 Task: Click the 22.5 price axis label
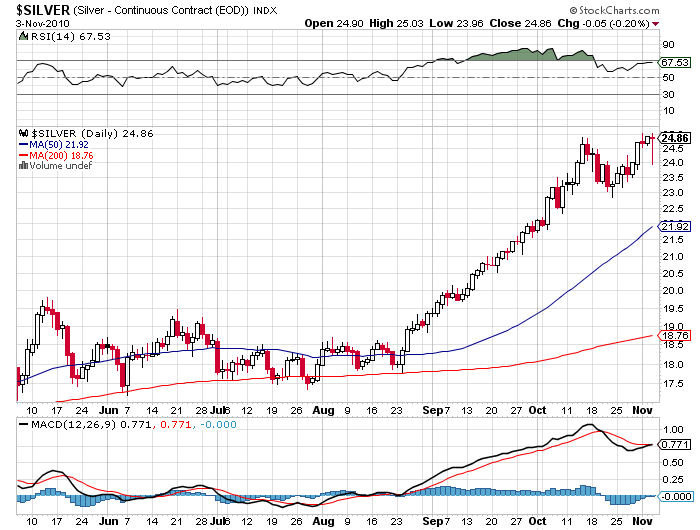(672, 209)
